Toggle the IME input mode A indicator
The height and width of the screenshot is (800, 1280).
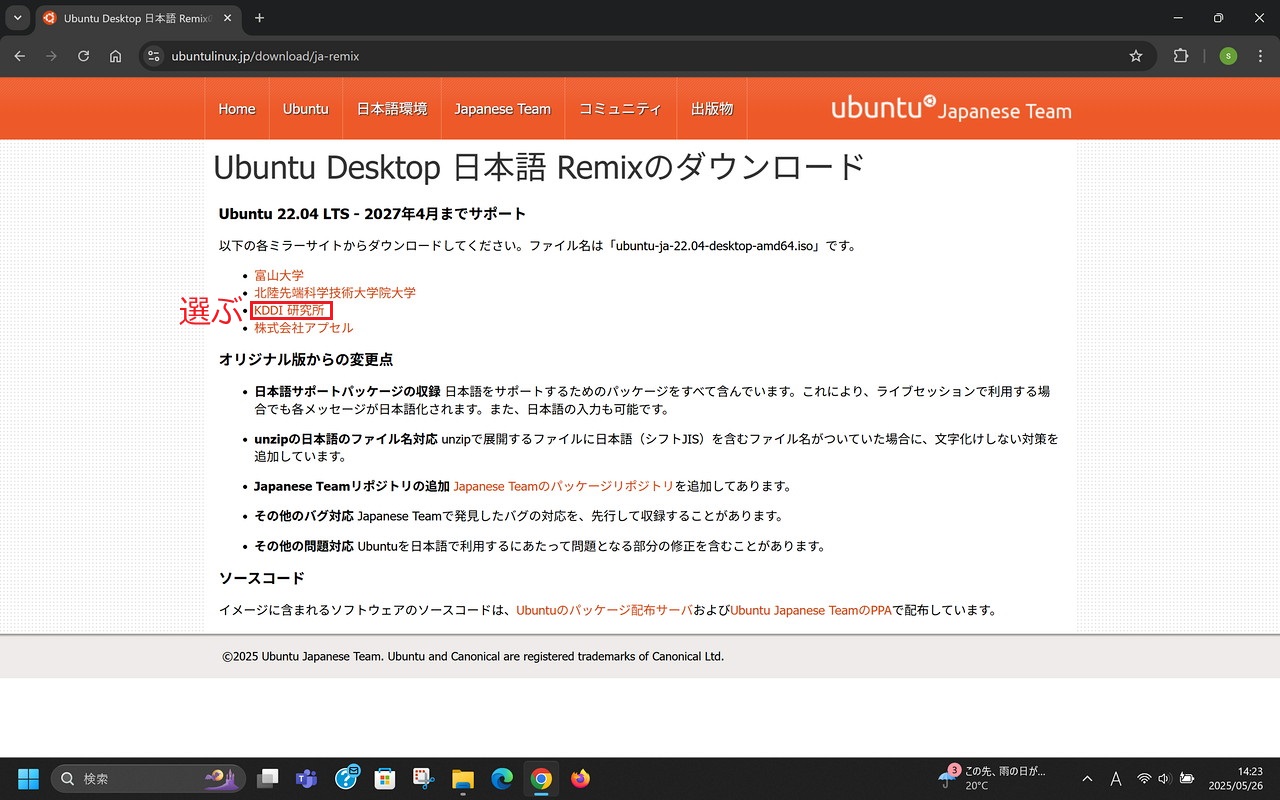click(1116, 778)
